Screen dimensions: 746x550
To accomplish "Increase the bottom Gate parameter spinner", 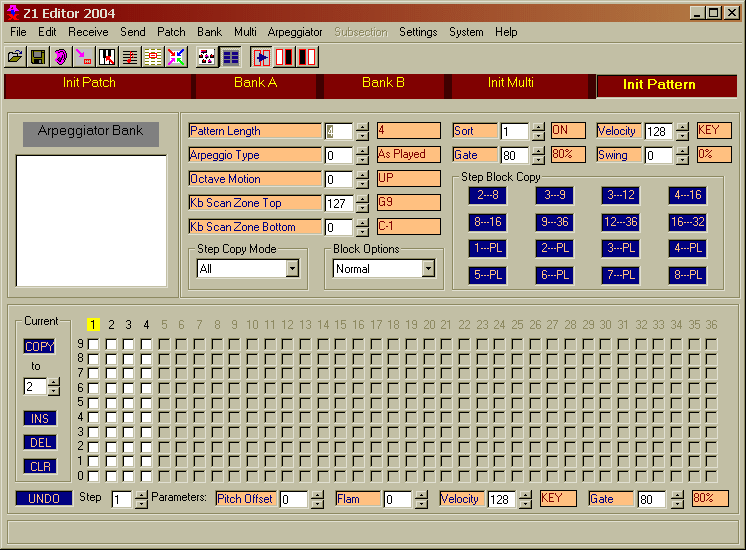I will point(677,495).
